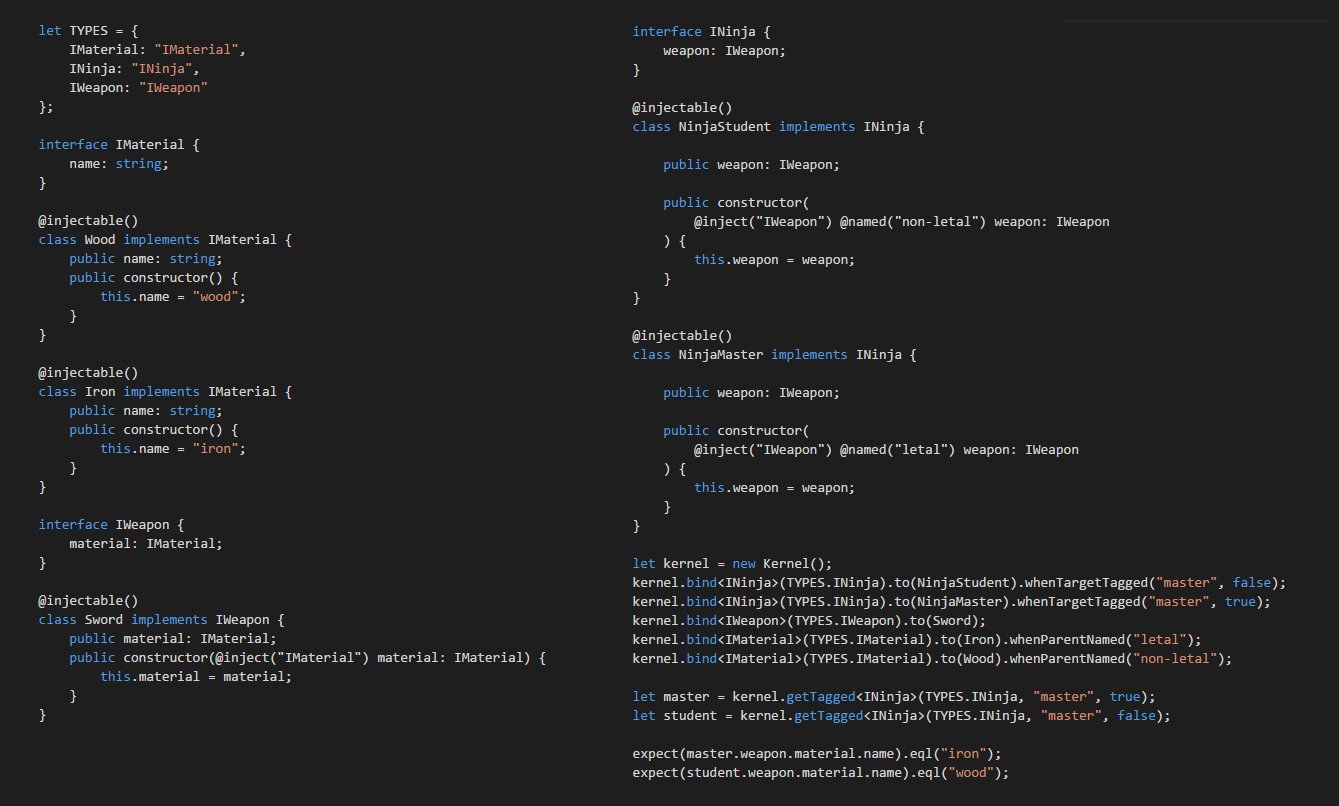Click the Sword constructor with @inject("IMaterial")

(309, 658)
